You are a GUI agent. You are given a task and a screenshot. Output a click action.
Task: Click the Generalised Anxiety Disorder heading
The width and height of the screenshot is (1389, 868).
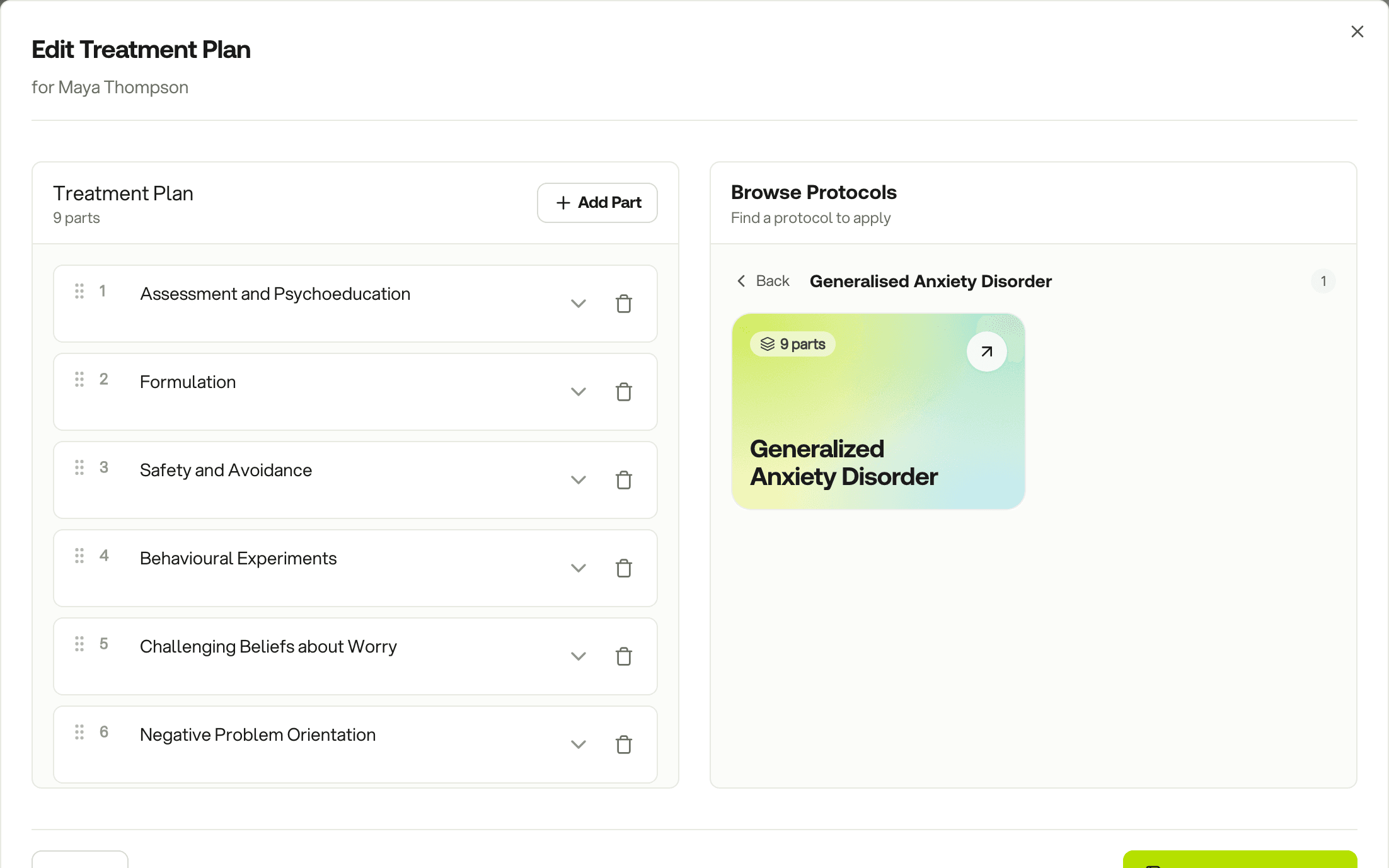(931, 281)
